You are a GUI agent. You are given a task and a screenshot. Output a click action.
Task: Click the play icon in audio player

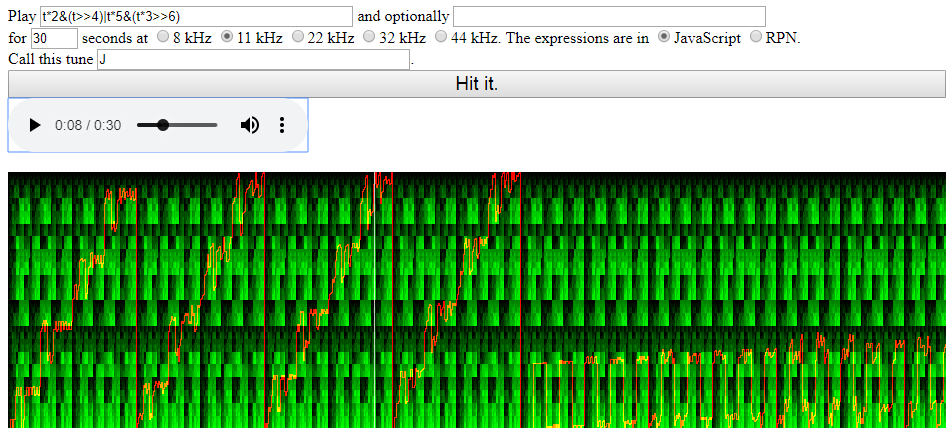point(35,125)
